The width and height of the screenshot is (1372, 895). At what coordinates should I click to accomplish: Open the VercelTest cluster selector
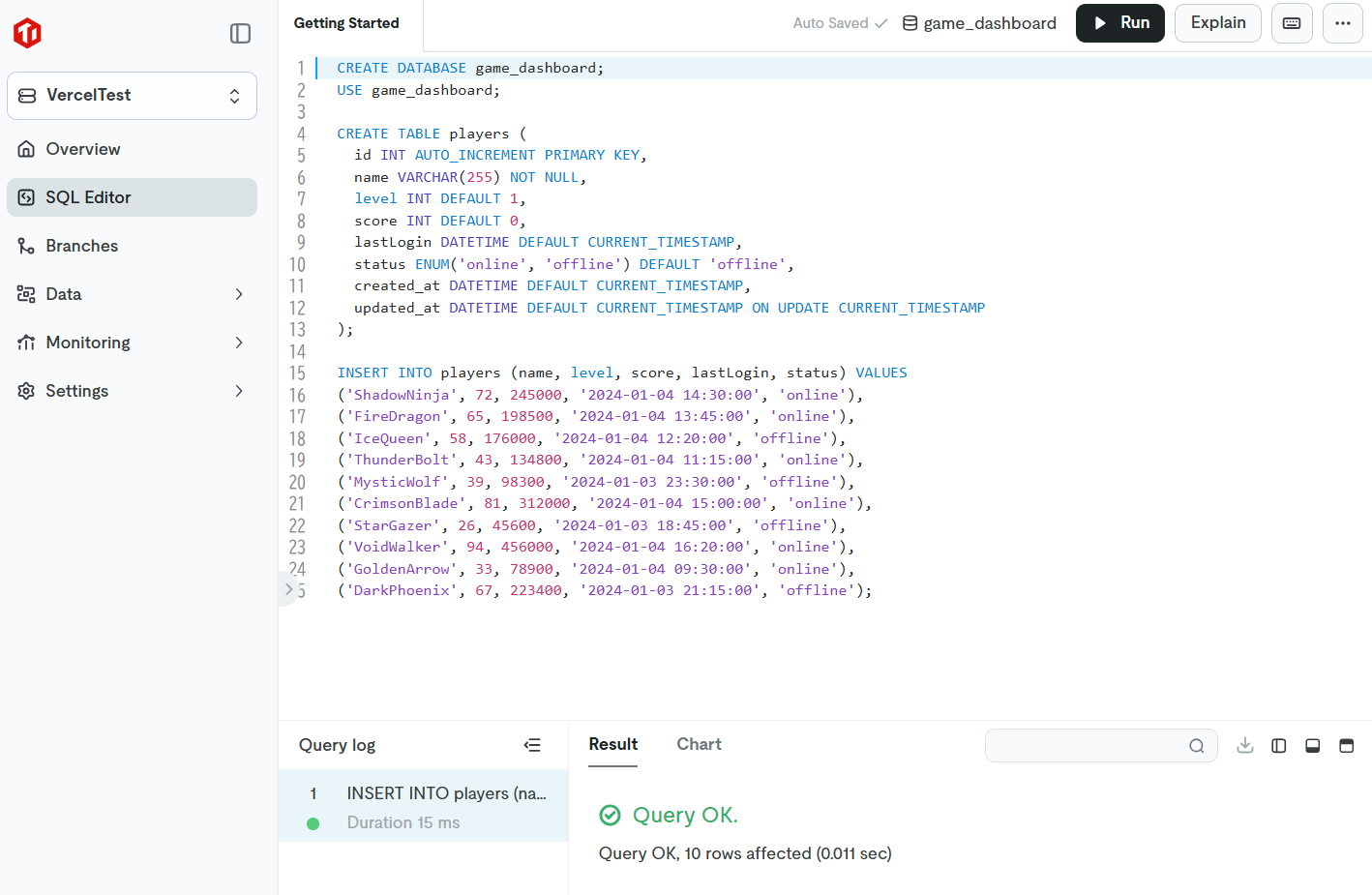pyautogui.click(x=132, y=96)
